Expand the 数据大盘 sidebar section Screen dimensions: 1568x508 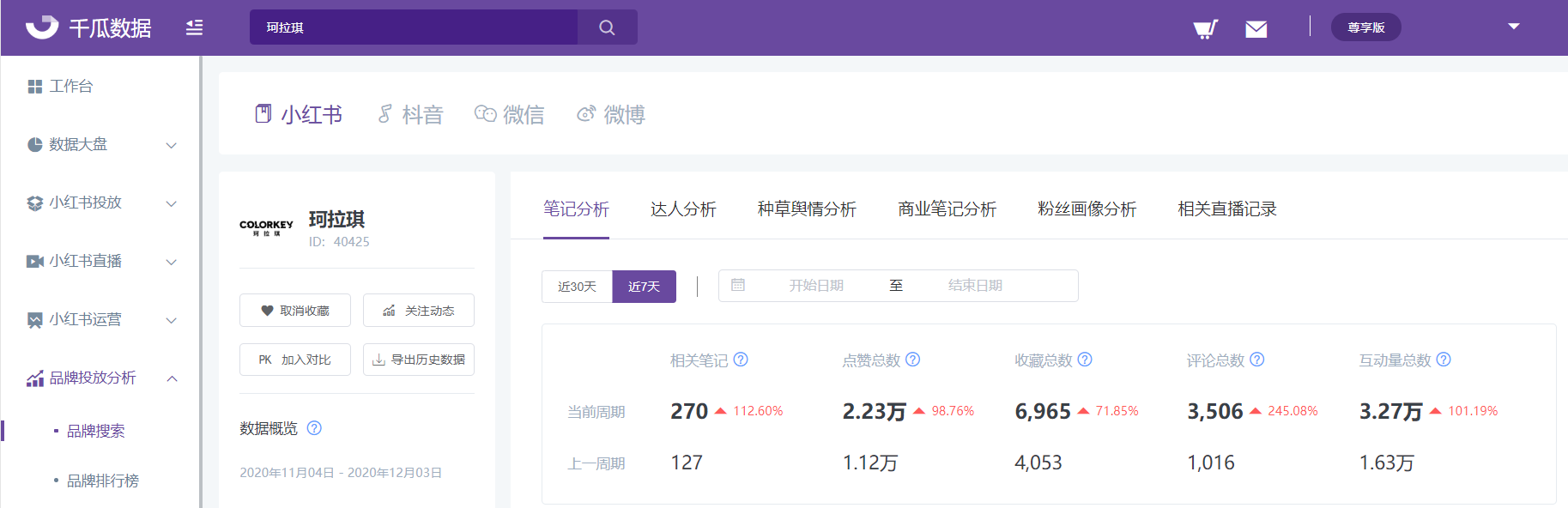tap(172, 146)
